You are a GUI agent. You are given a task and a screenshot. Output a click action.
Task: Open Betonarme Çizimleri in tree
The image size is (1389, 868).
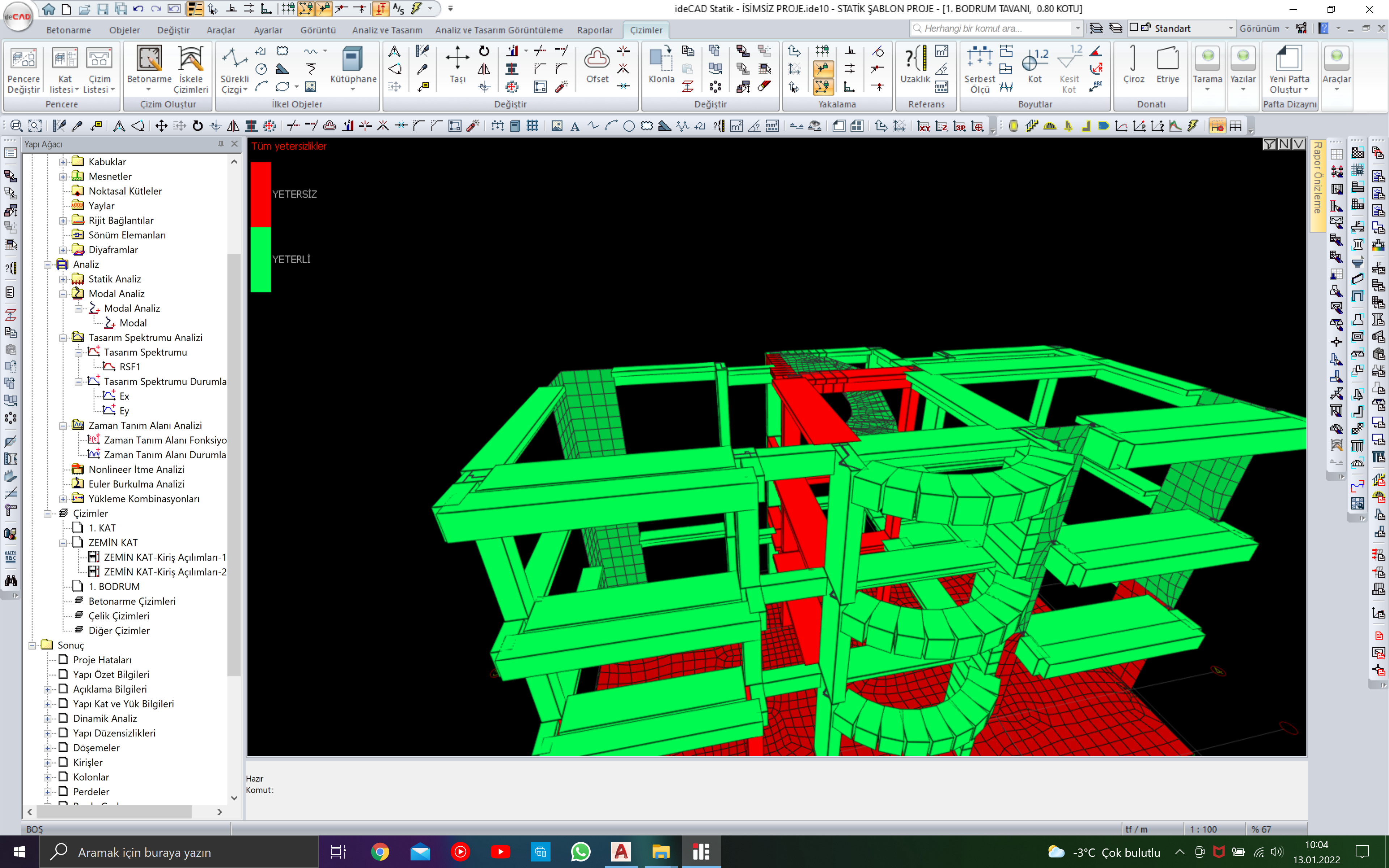pos(132,601)
